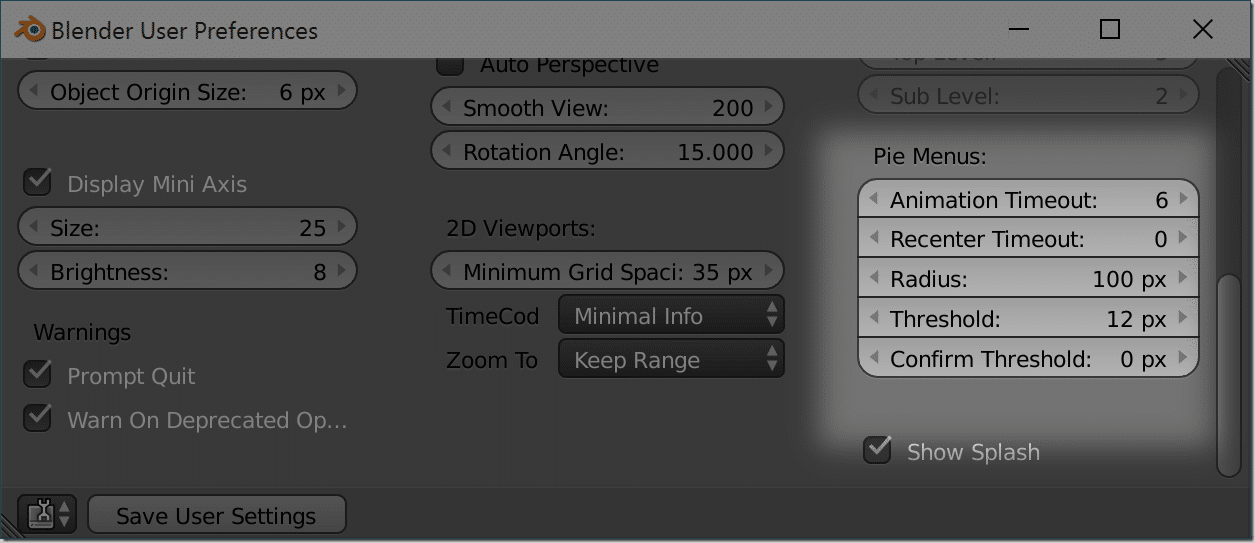Click the Confirm Threshold field
The image size is (1255, 543).
pos(1028,359)
